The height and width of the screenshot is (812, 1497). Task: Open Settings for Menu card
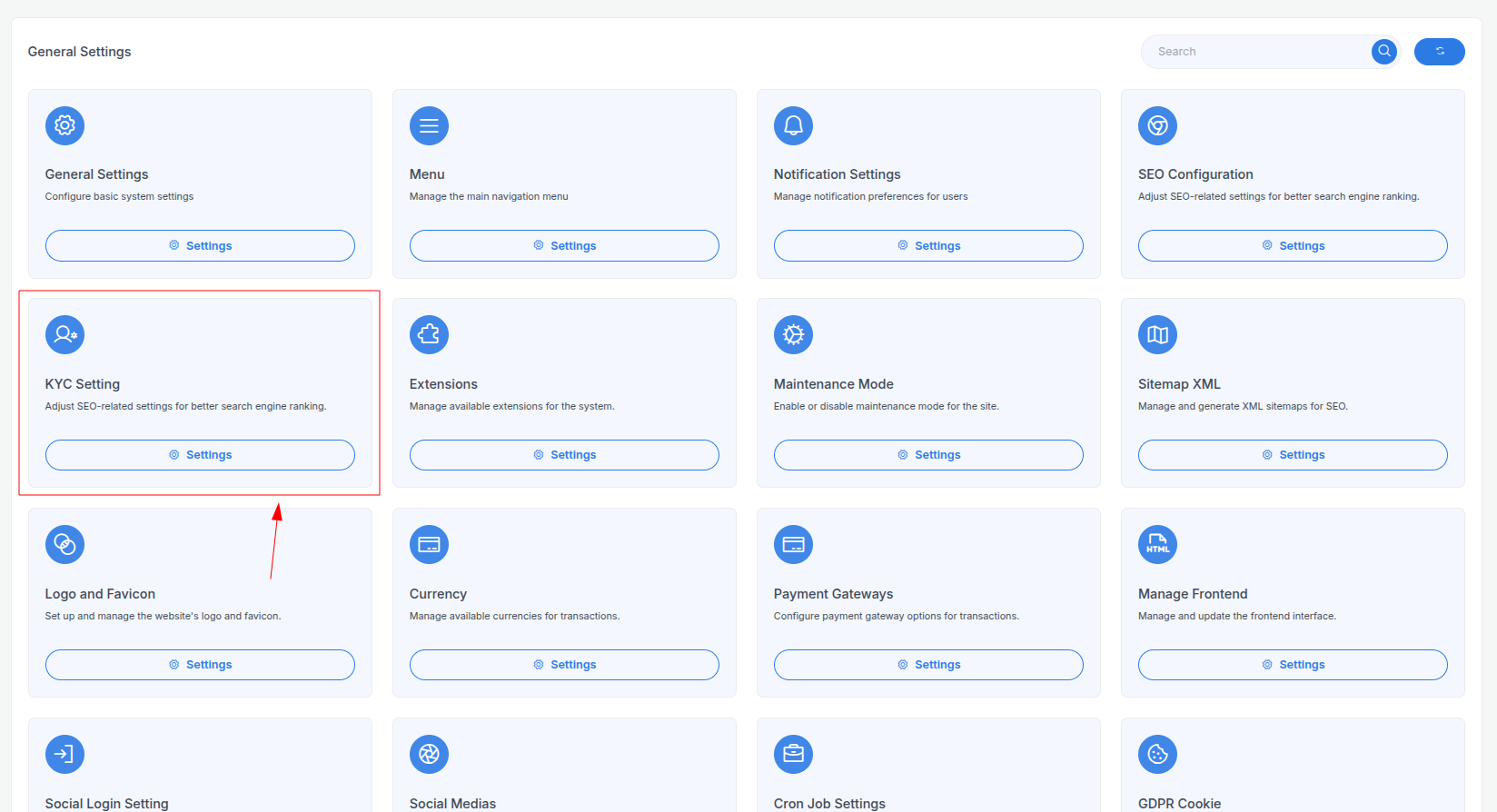(564, 245)
